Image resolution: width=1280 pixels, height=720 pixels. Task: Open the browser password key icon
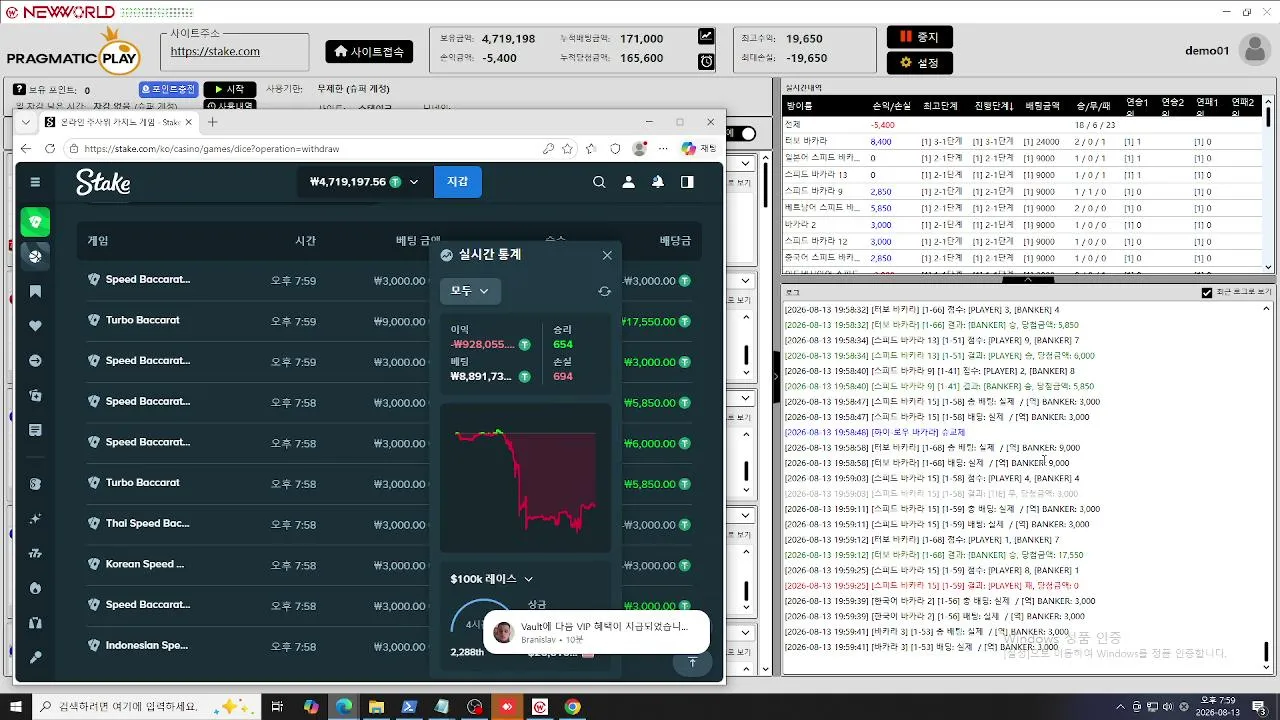pyautogui.click(x=548, y=149)
